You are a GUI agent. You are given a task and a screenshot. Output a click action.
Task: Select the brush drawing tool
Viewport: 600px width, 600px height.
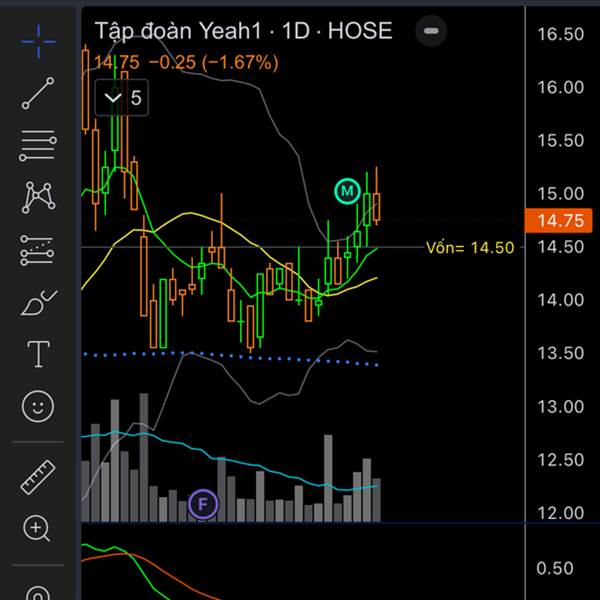39,303
